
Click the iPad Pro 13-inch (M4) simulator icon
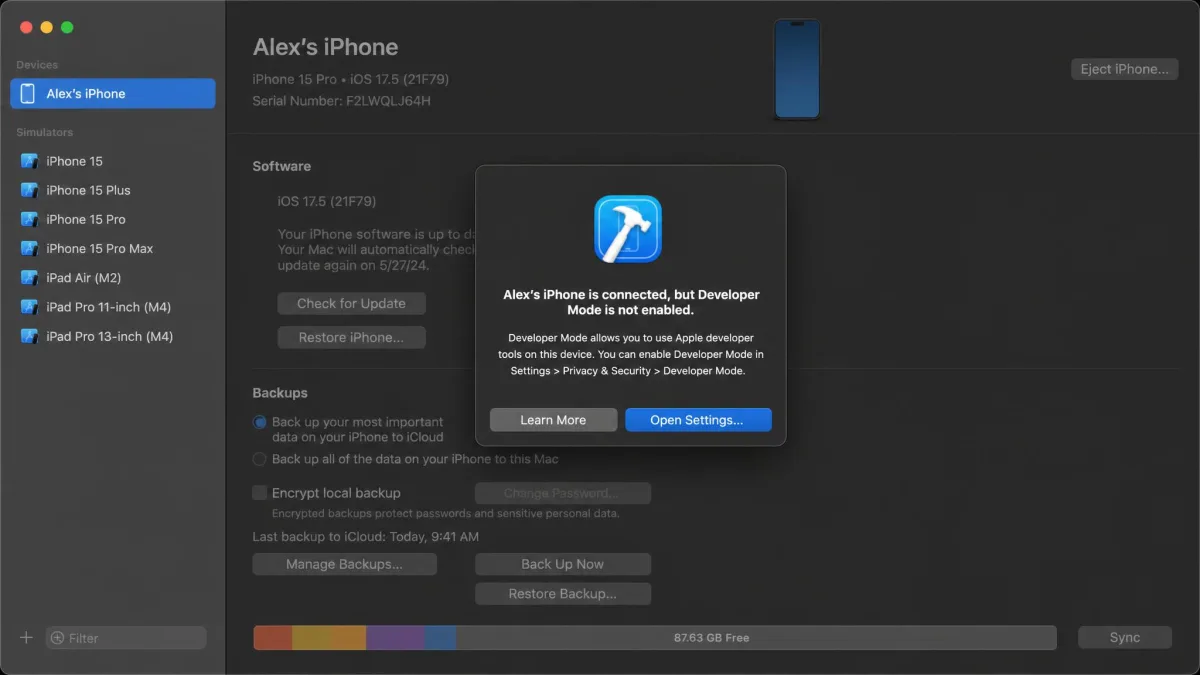click(x=29, y=336)
